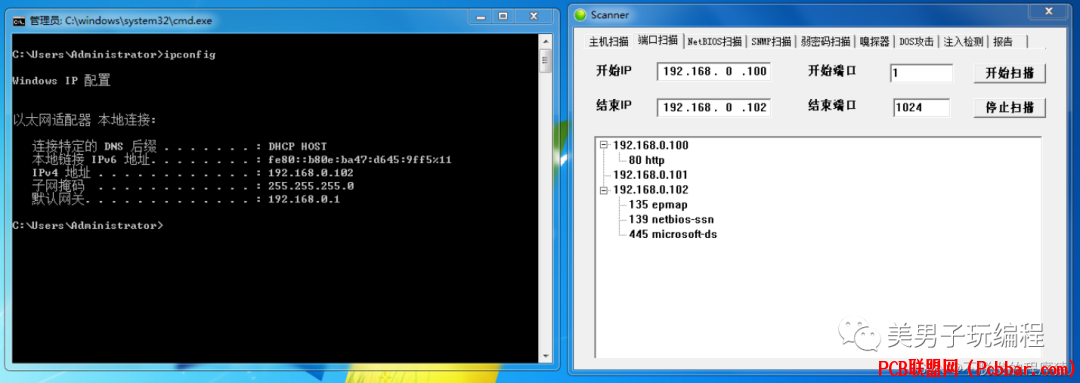1080x383 pixels.
Task: Click the IPv4 address 192.168.0.102 in cmd
Action: [311, 174]
